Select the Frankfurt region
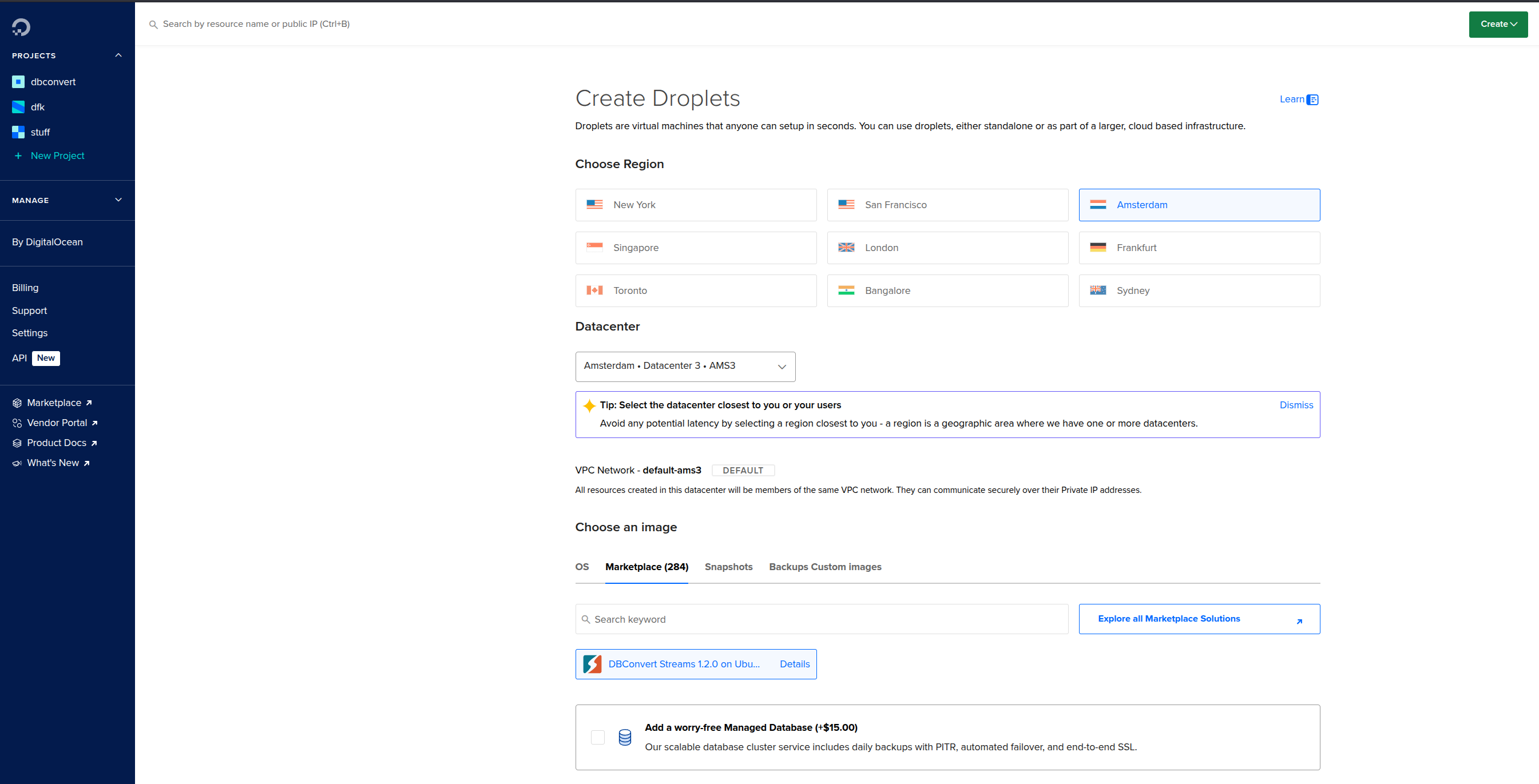Viewport: 1539px width, 784px height. click(x=1199, y=248)
